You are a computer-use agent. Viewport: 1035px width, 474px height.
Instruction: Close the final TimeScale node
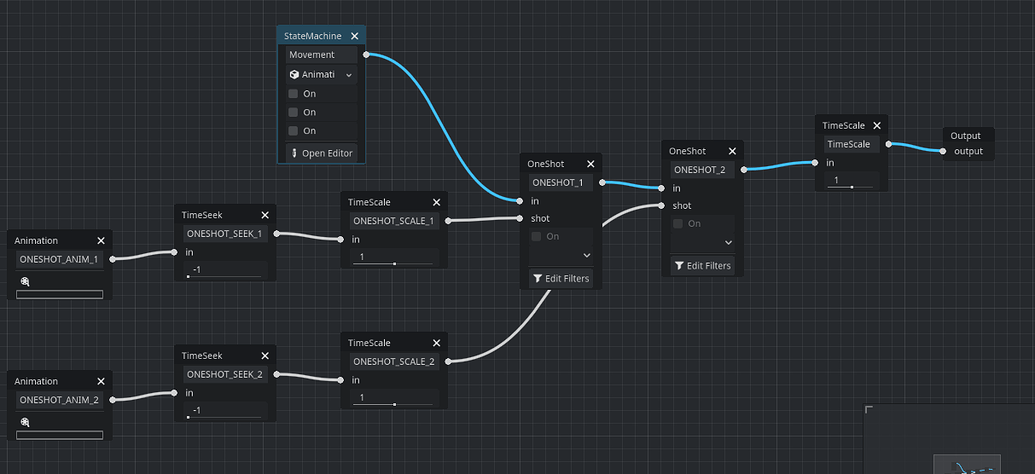click(x=877, y=125)
